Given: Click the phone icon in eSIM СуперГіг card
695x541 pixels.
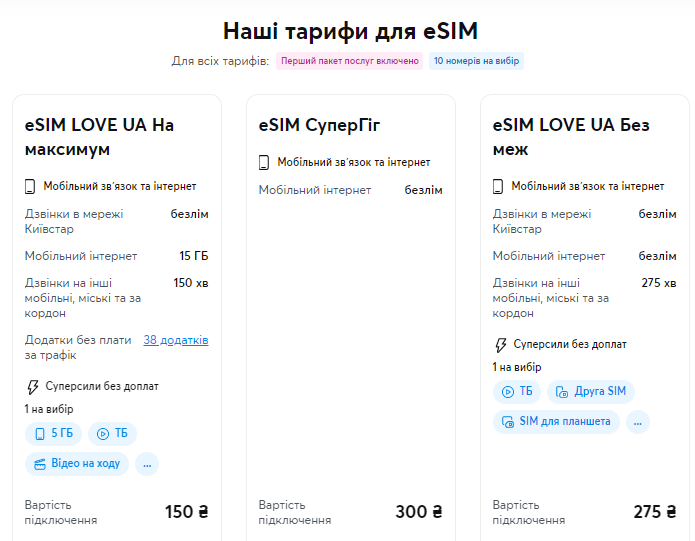Looking at the screenshot, I should 265,162.
